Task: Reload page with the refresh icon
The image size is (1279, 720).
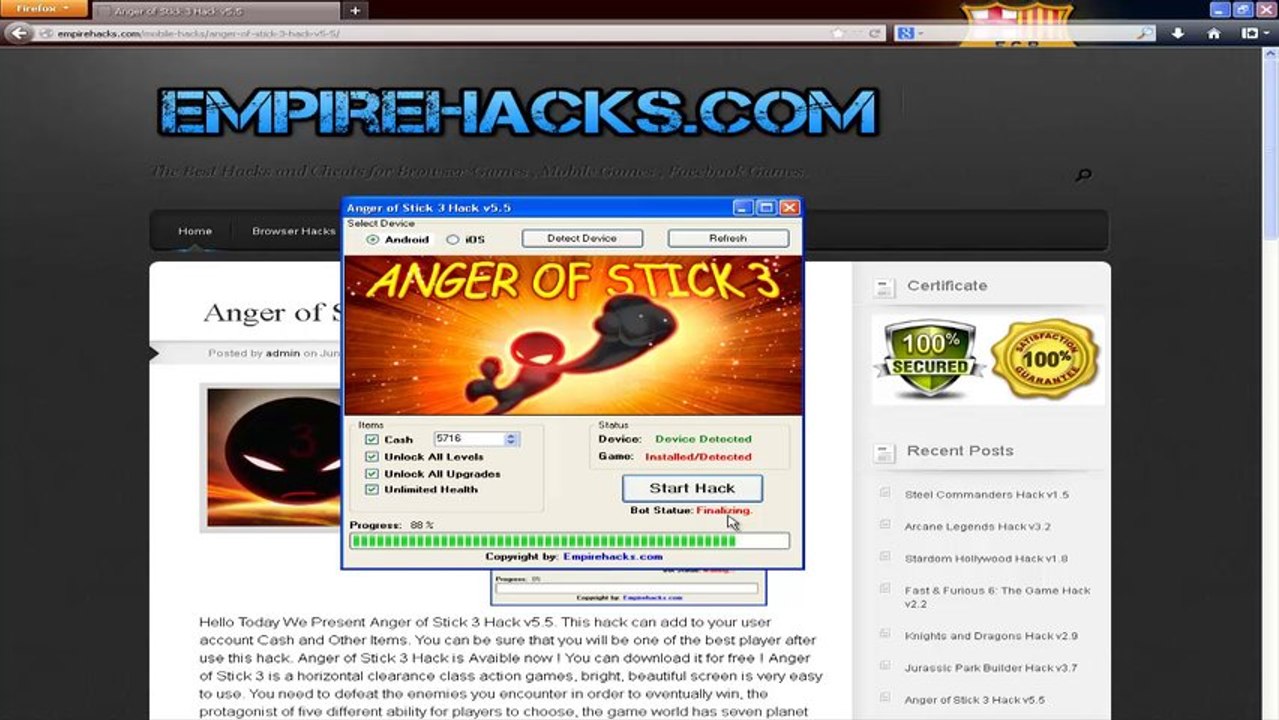Action: click(874, 33)
